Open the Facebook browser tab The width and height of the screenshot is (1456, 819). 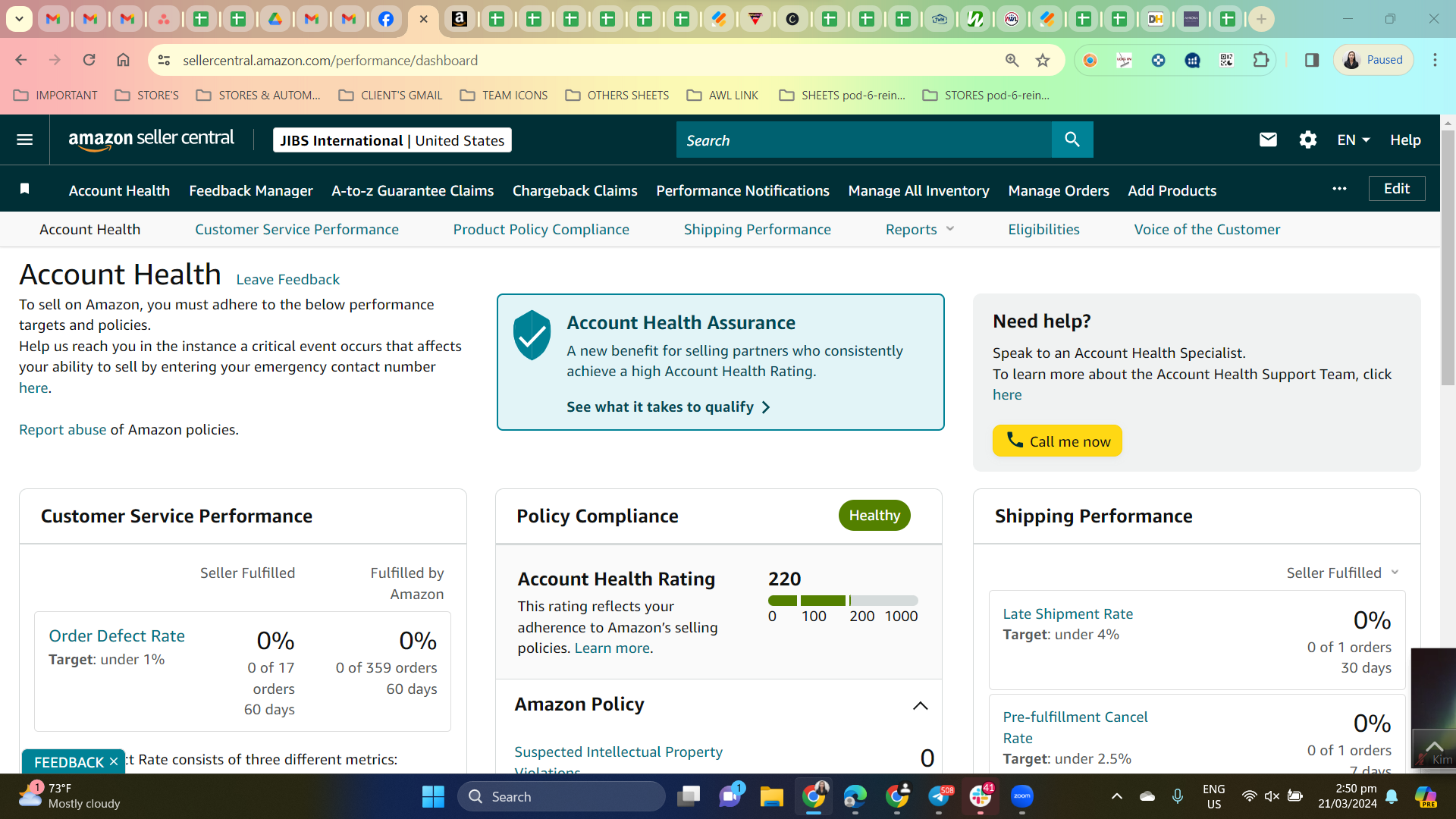point(385,19)
